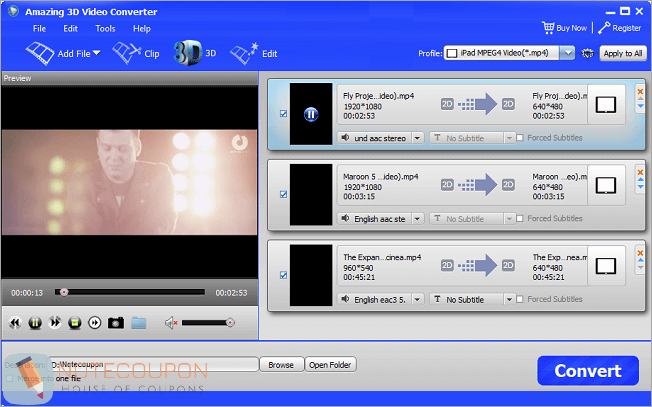Screen dimensions: 652x407
Task: Uncheck the Maroon 5 file checkbox
Action: pyautogui.click(x=284, y=194)
